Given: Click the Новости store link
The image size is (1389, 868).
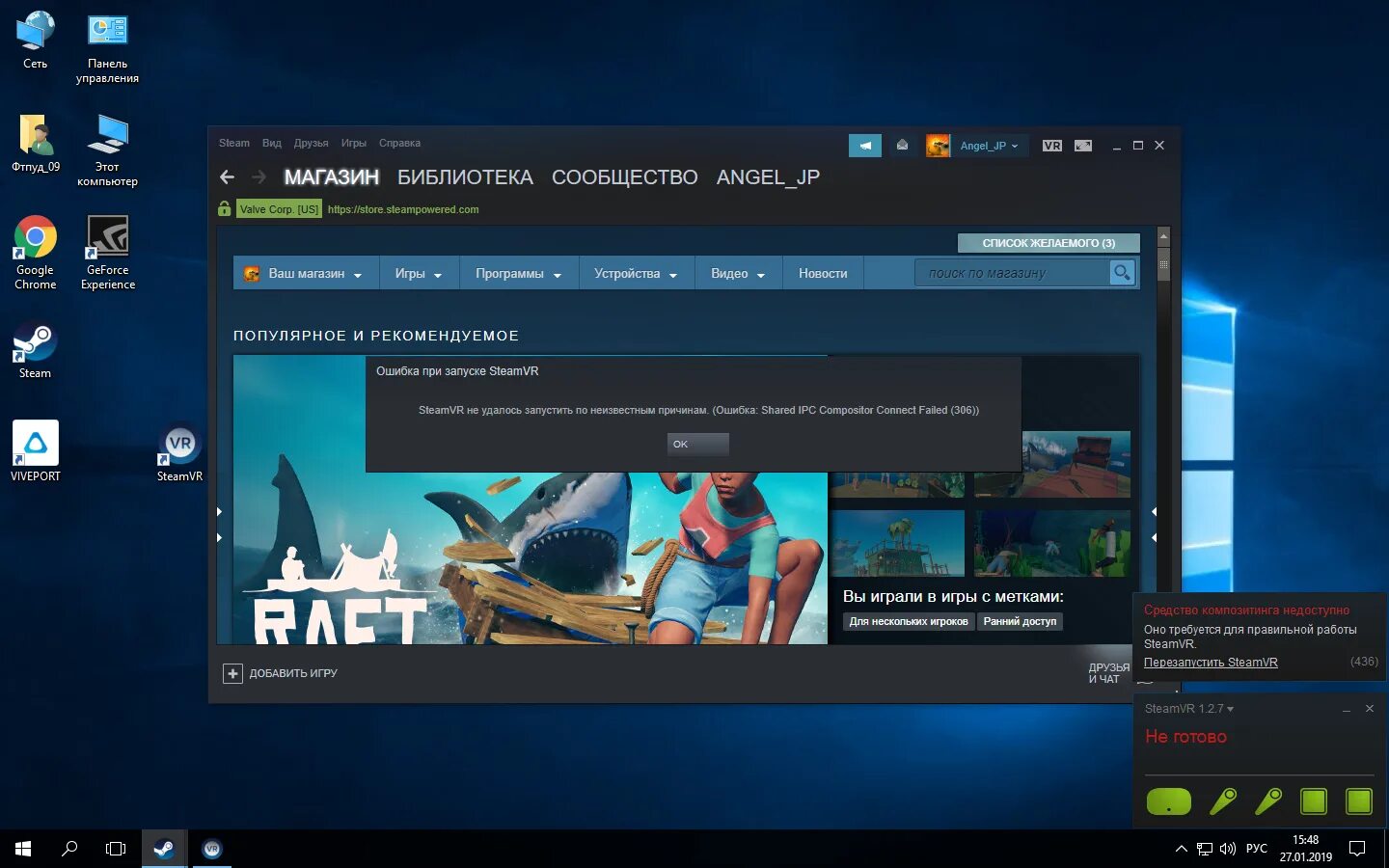Looking at the screenshot, I should pos(823,274).
